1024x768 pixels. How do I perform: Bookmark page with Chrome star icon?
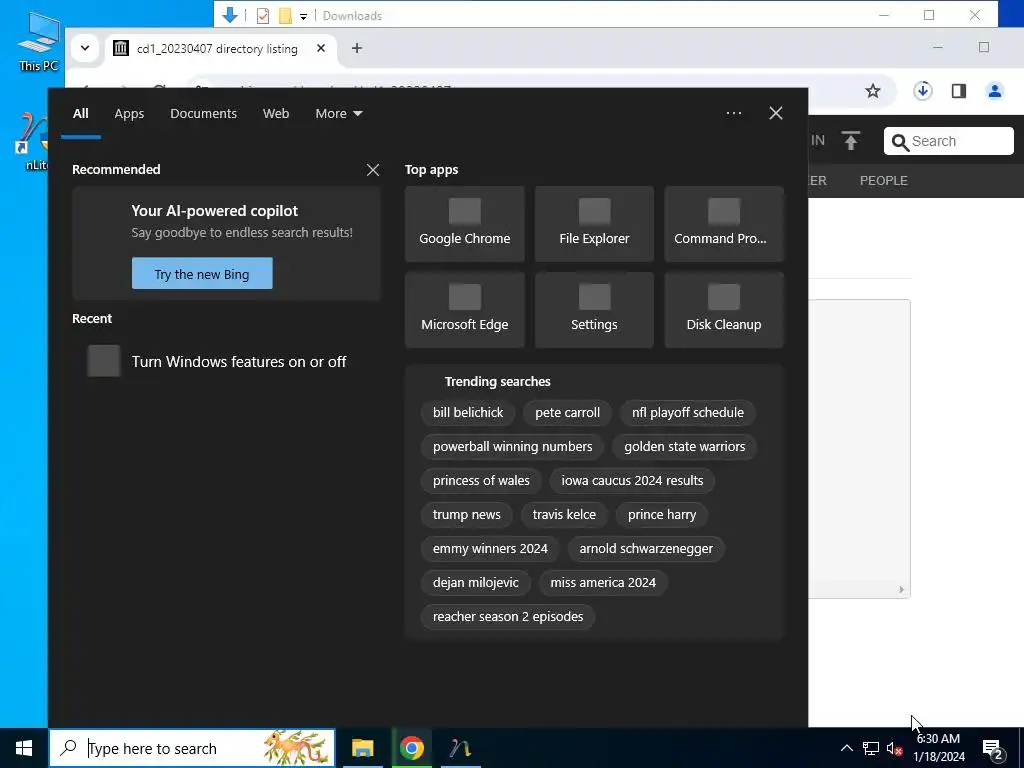872,91
